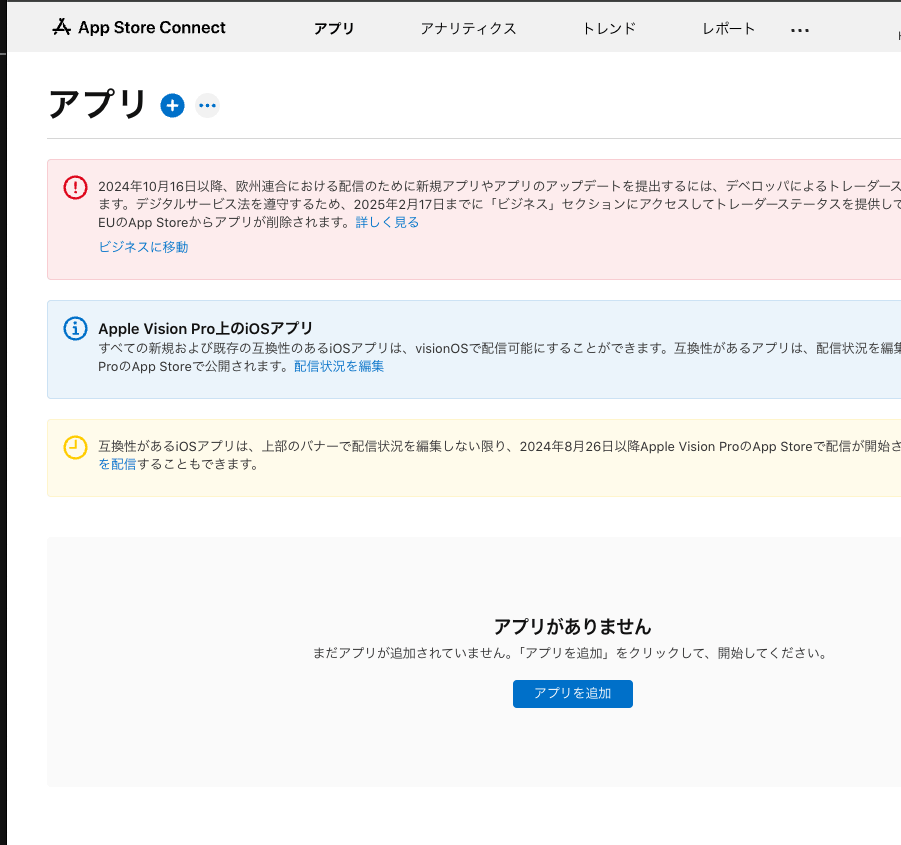This screenshot has width=901, height=845.
Task: Click the App Store Connect logo icon
Action: [61, 27]
